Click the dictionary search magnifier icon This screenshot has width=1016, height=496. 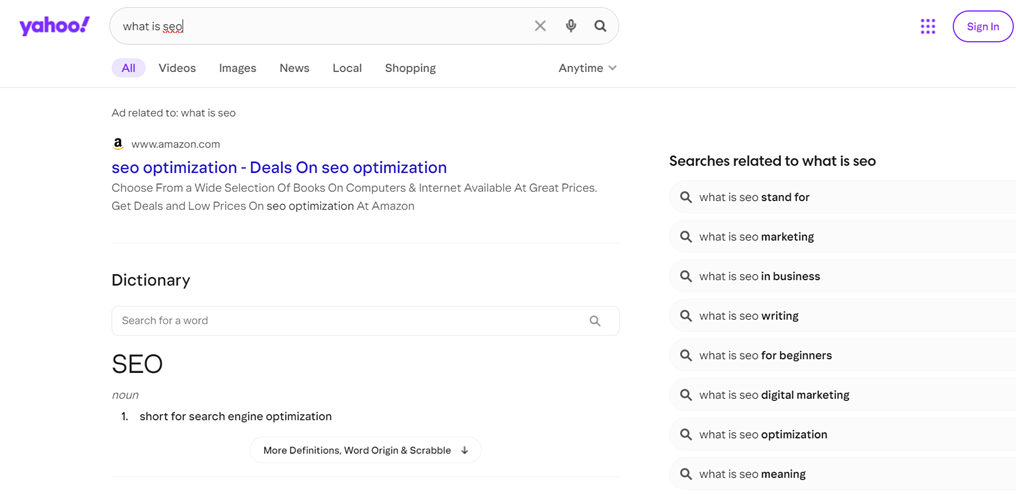(x=595, y=320)
